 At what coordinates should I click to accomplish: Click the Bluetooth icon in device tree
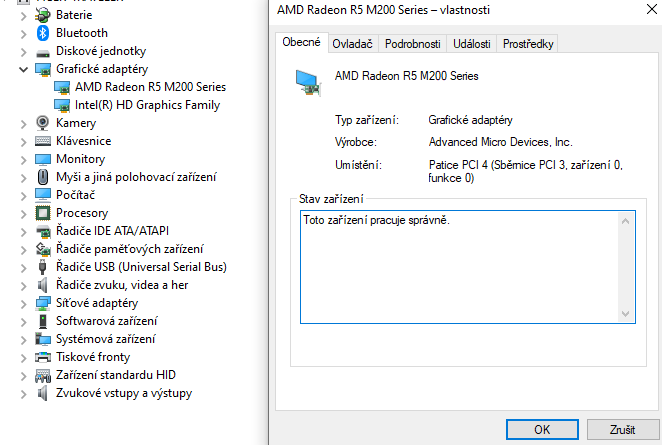(x=43, y=33)
